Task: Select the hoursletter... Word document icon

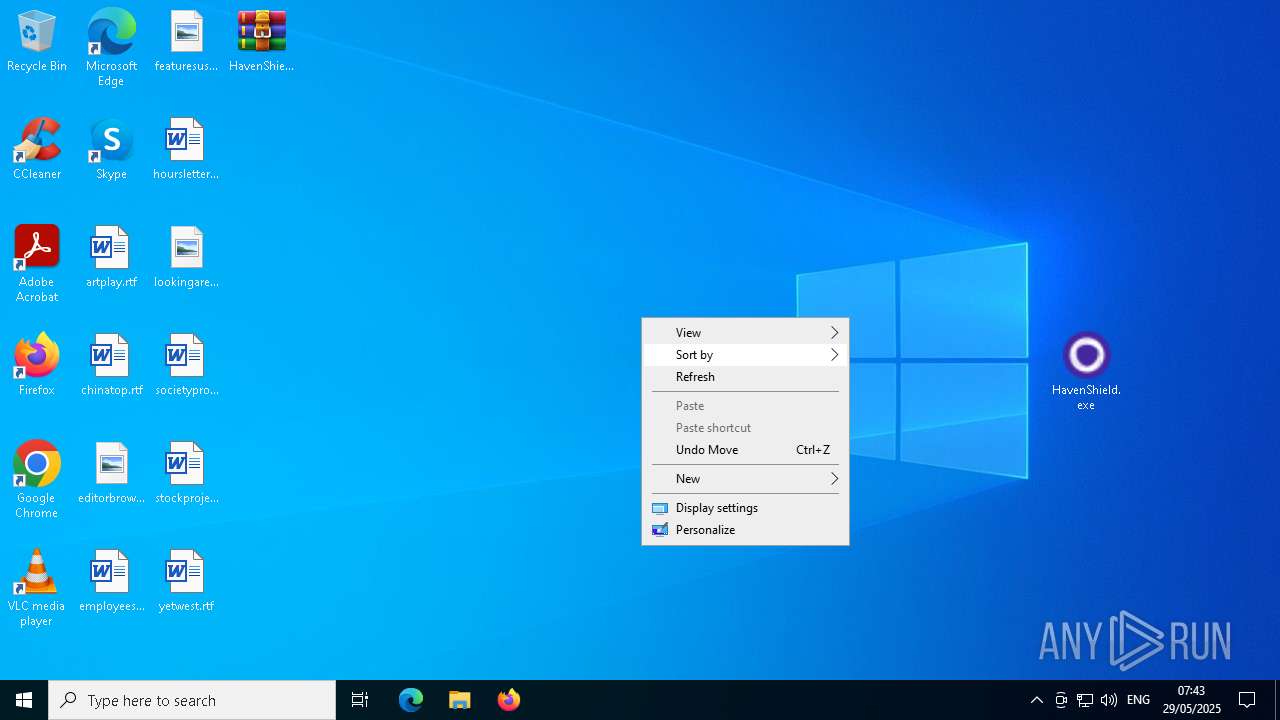Action: [x=186, y=150]
